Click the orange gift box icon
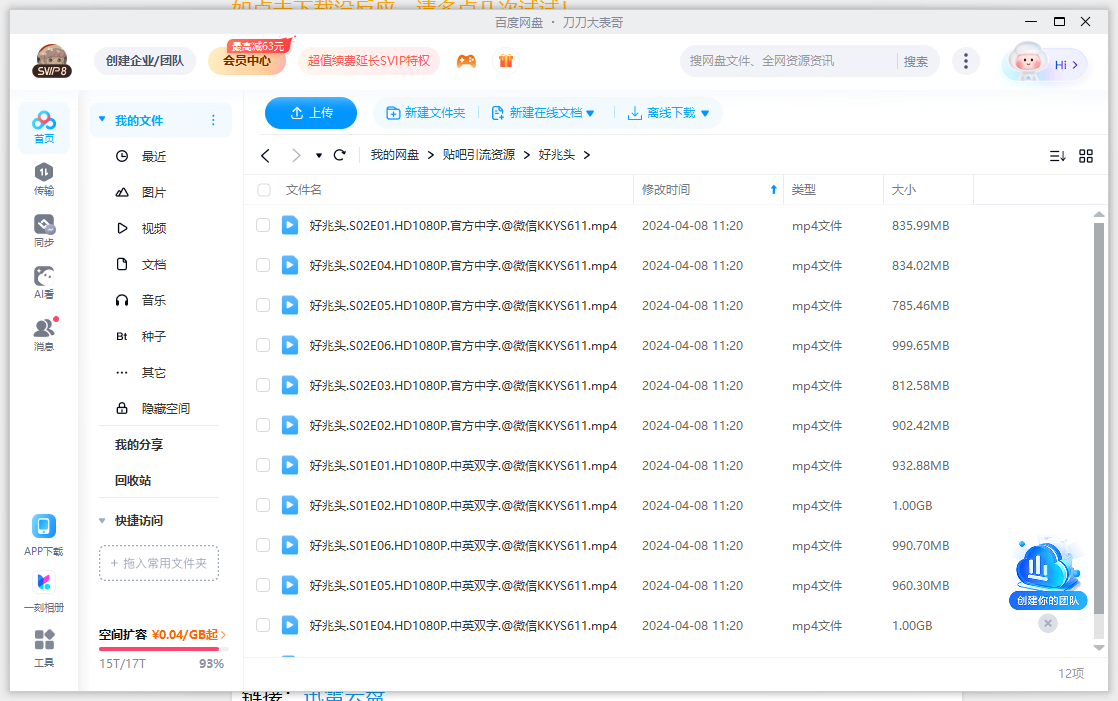Viewport: 1118px width, 701px height. 506,61
